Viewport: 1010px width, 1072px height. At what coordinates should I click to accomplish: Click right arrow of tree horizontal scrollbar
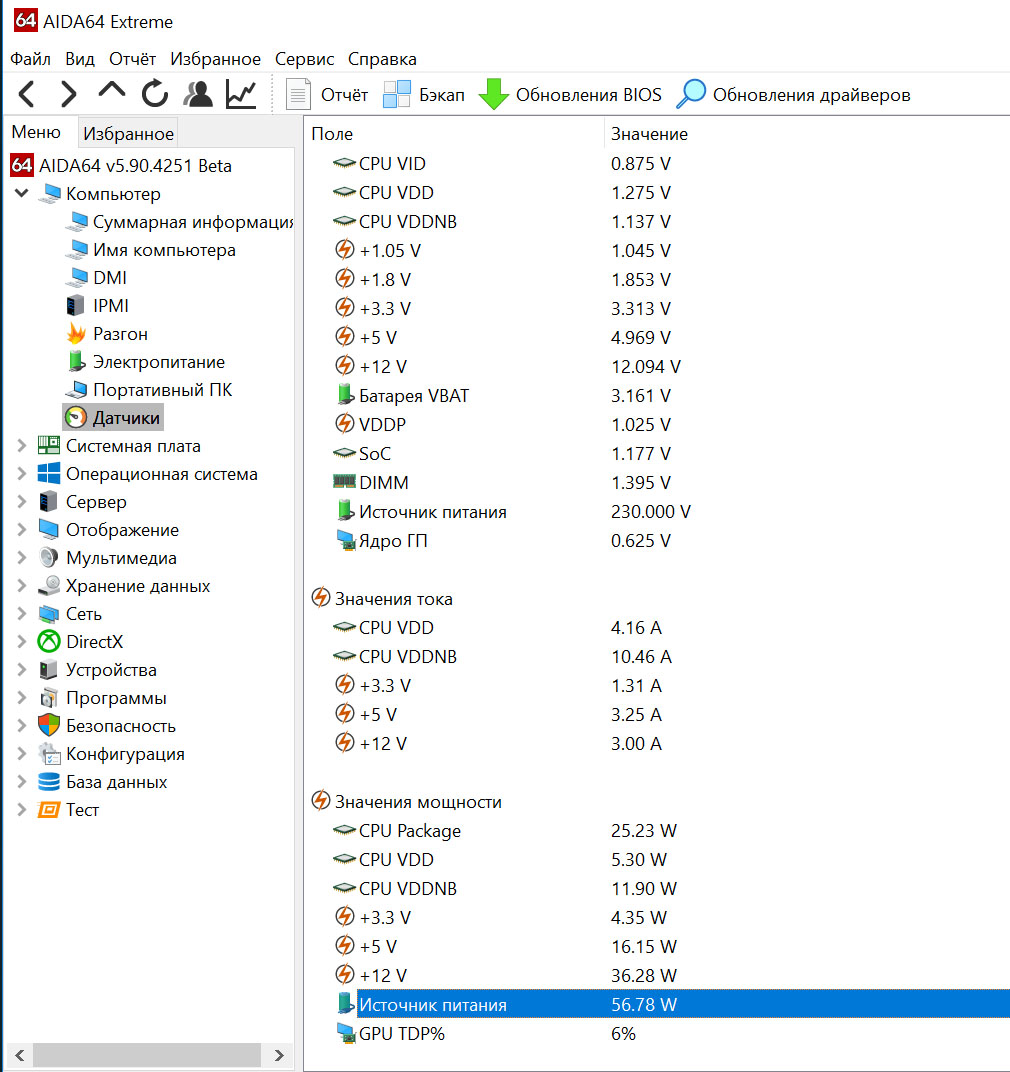point(278,1055)
